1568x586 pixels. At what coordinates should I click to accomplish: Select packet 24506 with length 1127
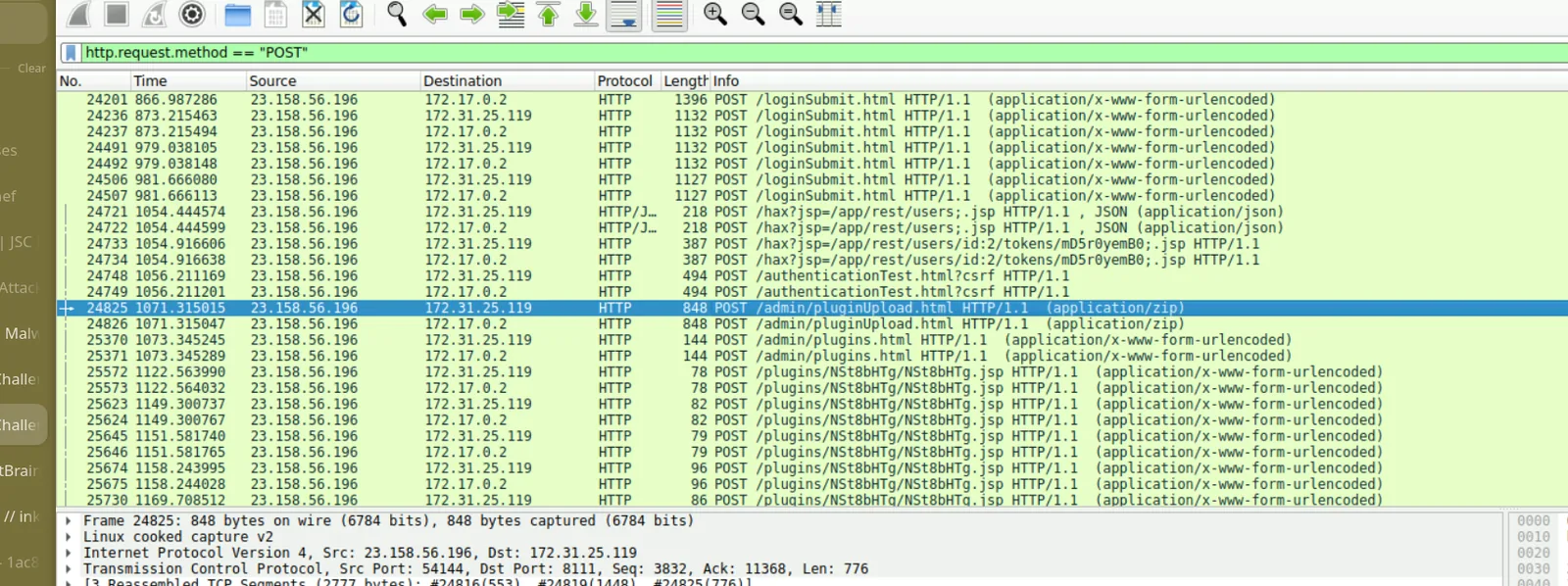coord(812,180)
